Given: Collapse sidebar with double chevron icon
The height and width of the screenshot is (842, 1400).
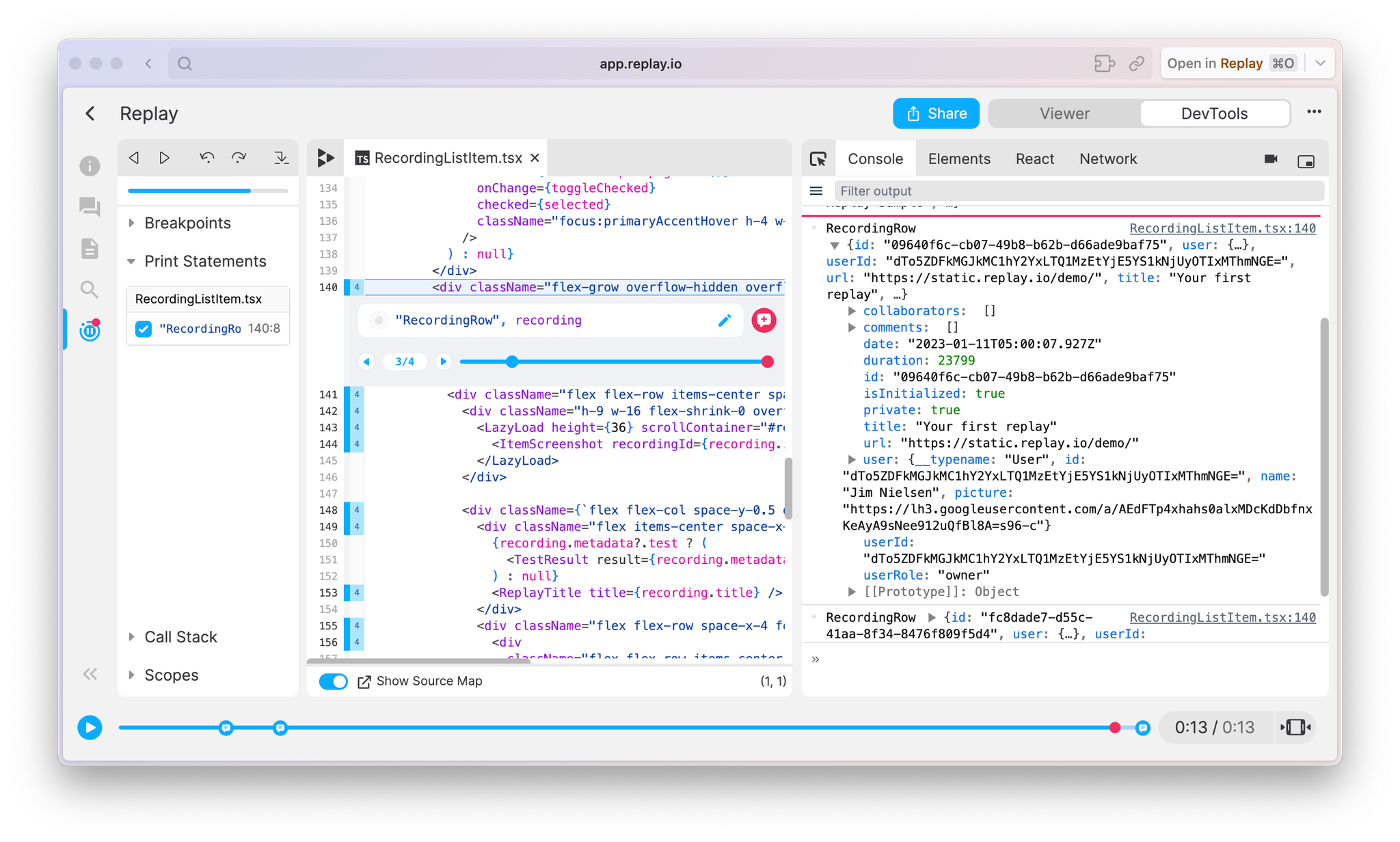Looking at the screenshot, I should click(x=90, y=675).
